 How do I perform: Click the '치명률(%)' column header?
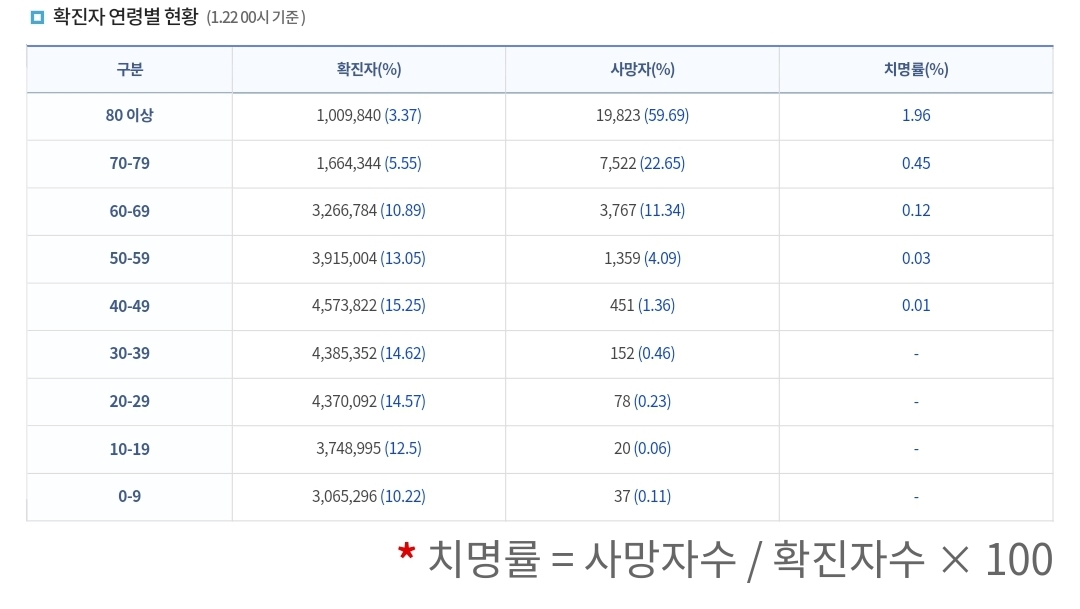click(x=916, y=70)
